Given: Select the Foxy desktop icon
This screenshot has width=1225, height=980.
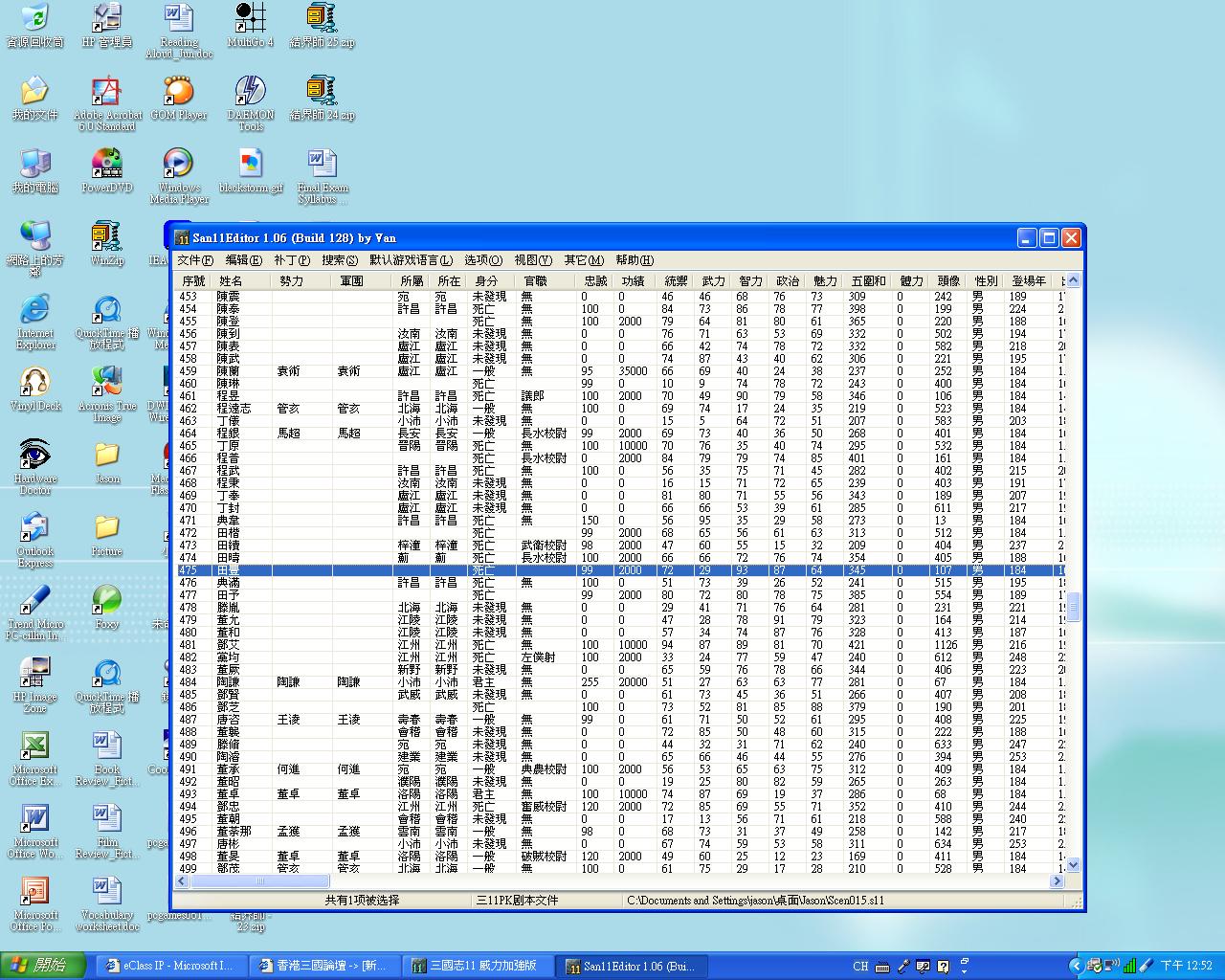Looking at the screenshot, I should [106, 601].
